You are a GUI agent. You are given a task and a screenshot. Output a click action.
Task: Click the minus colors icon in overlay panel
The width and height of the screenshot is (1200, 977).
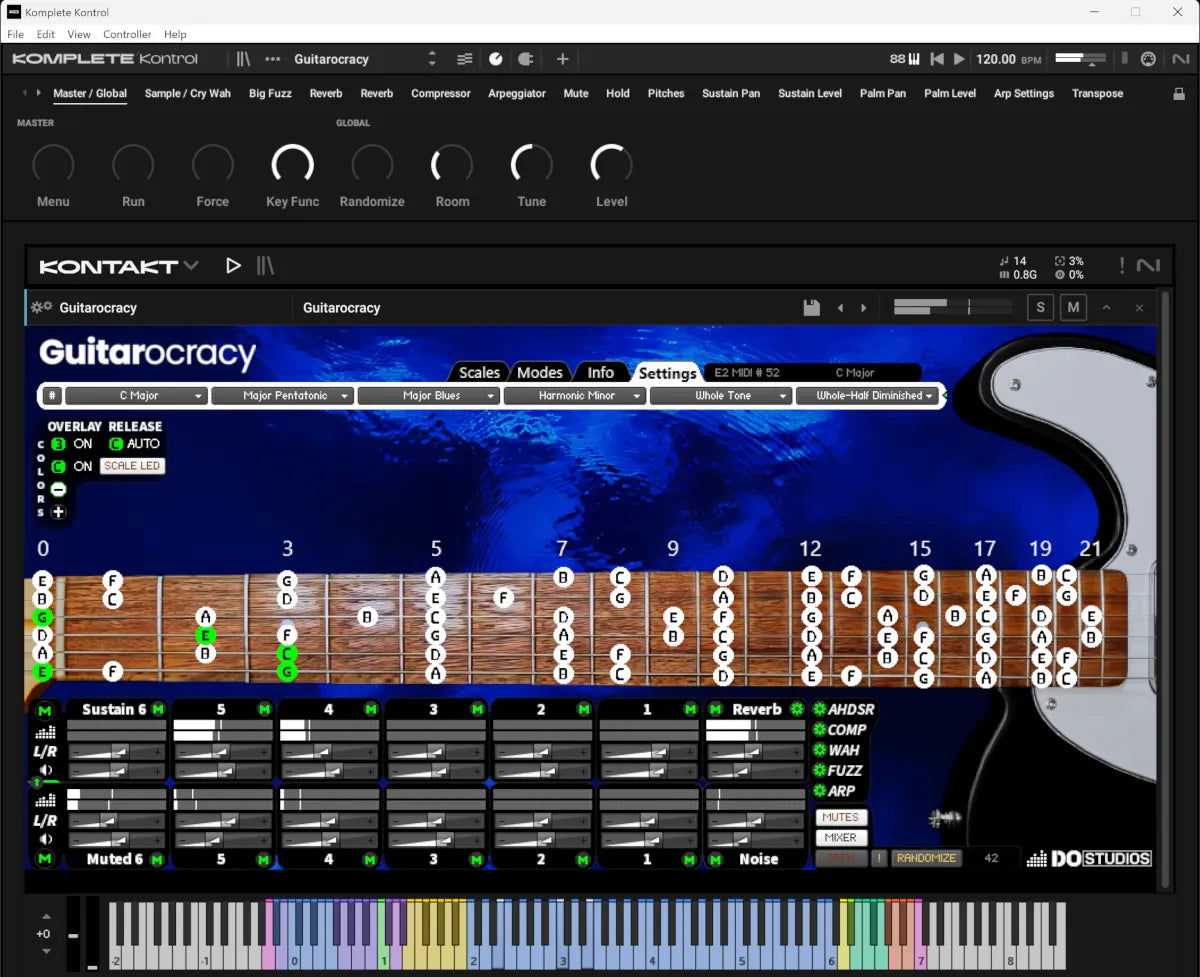pos(58,490)
